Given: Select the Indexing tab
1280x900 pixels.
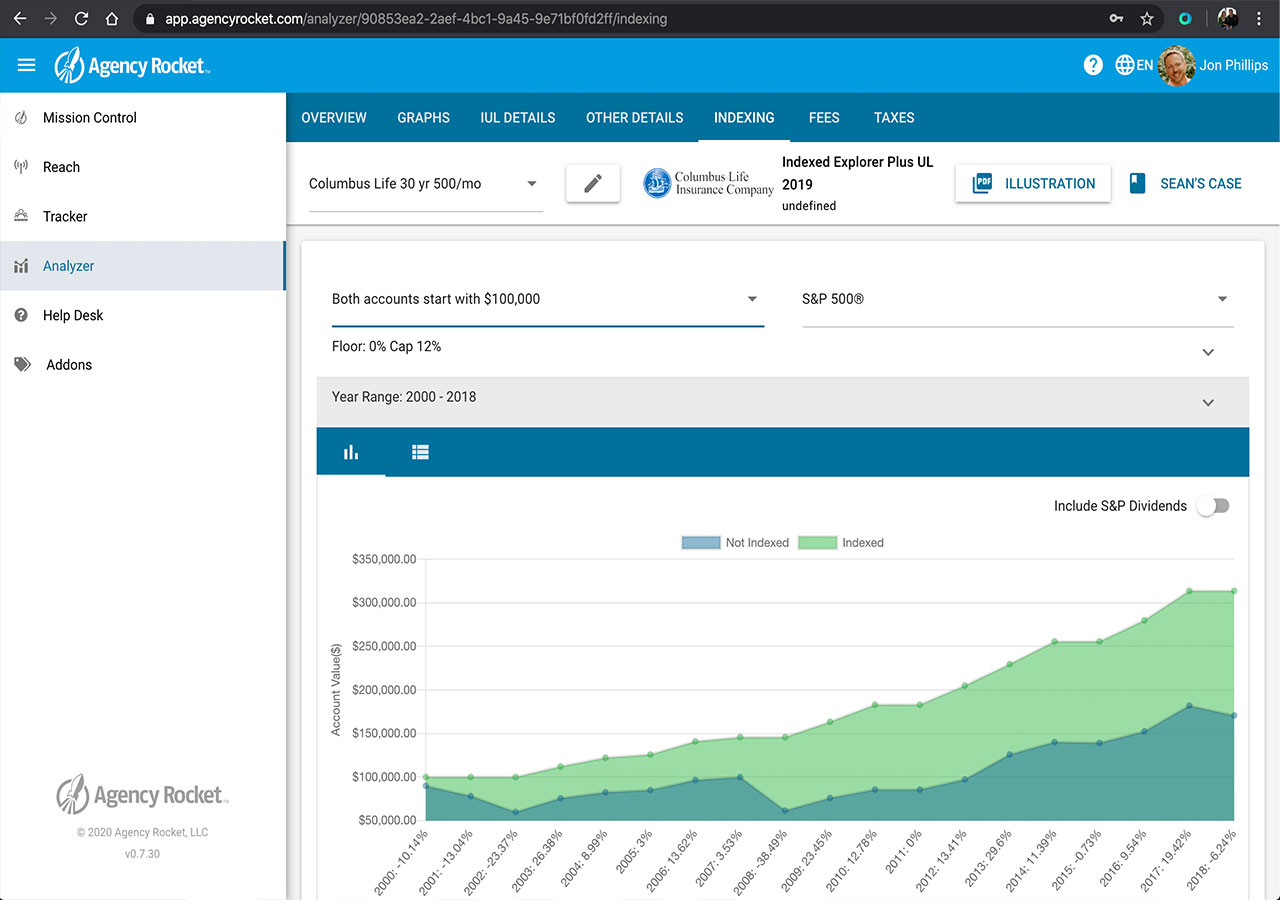Looking at the screenshot, I should point(744,118).
